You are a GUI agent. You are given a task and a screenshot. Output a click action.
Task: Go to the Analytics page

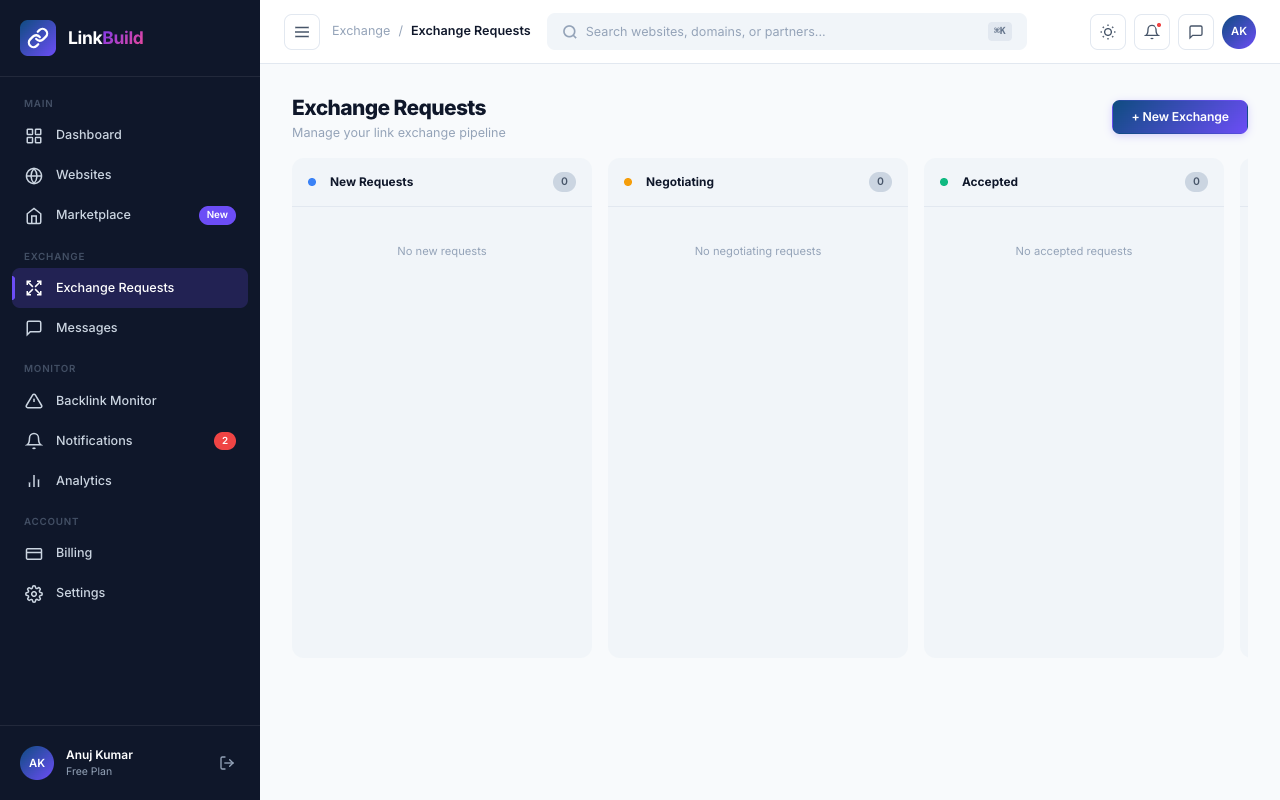click(x=130, y=481)
